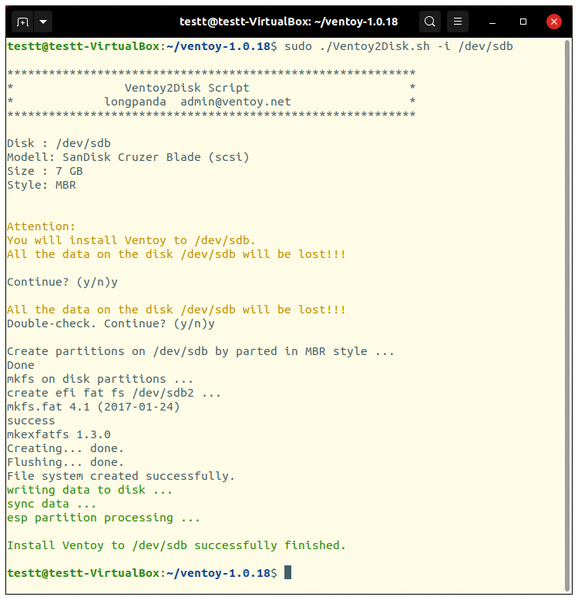
Task: Click the Double-check. Continue? prompt line
Action: tap(111, 324)
